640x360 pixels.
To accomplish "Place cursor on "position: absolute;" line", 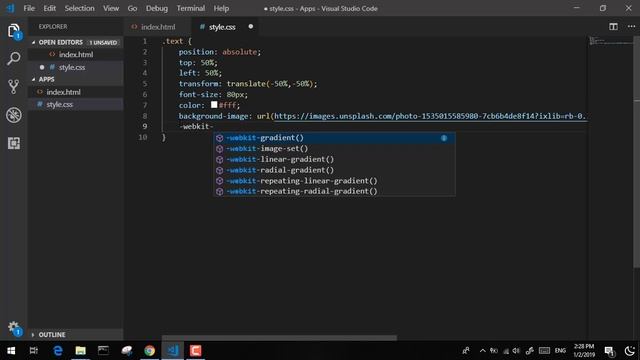I will click(x=220, y=52).
